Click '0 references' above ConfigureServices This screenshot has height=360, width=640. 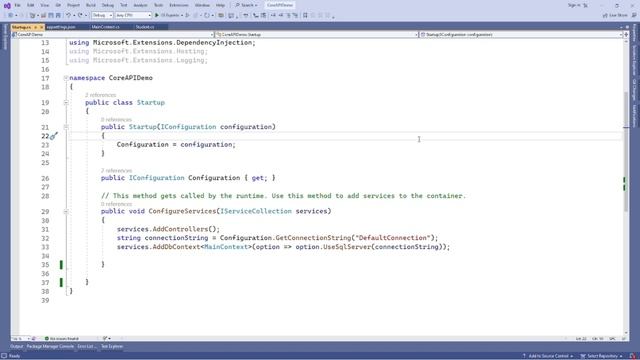(x=116, y=204)
